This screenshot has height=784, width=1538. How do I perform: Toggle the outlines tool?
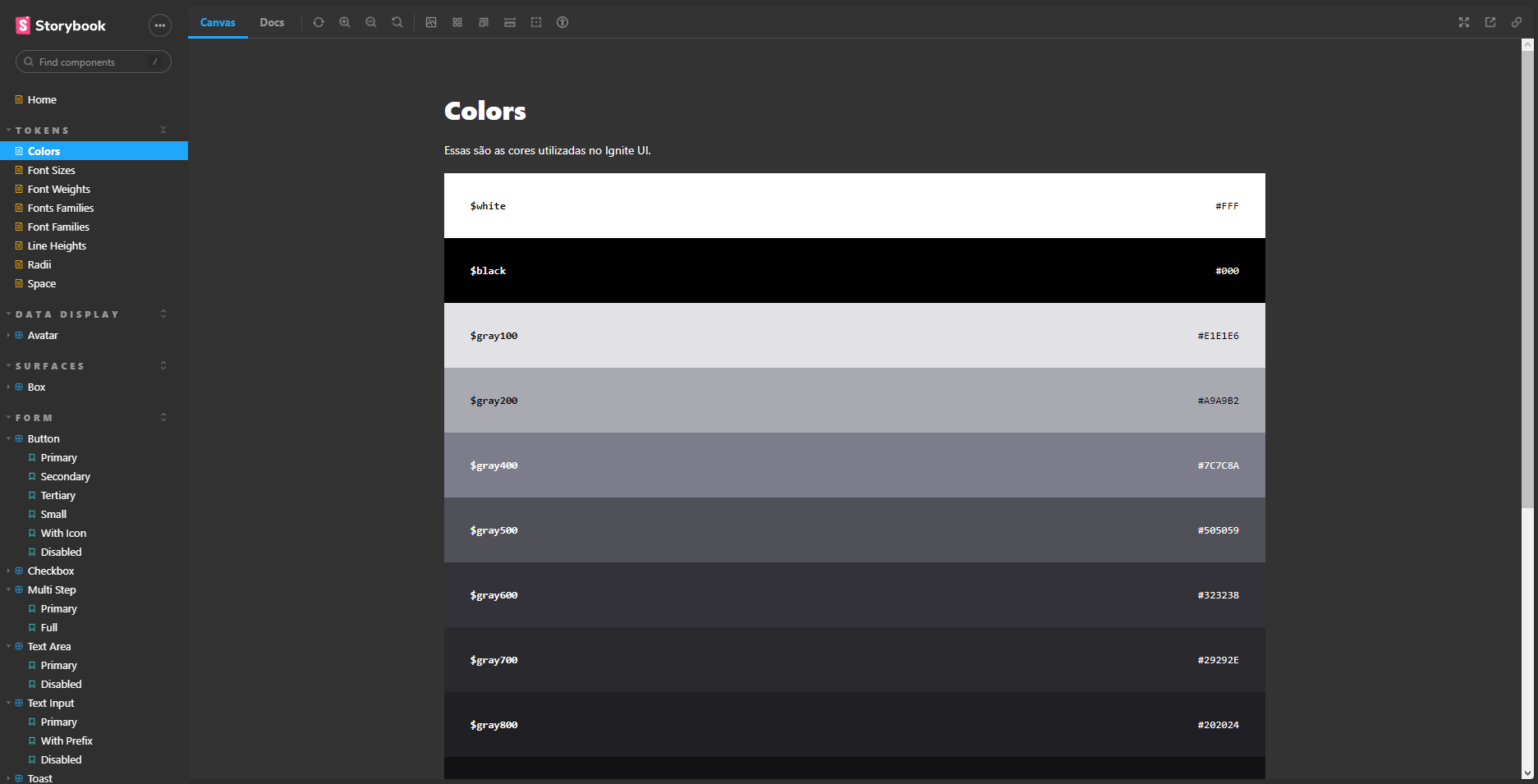tap(536, 22)
